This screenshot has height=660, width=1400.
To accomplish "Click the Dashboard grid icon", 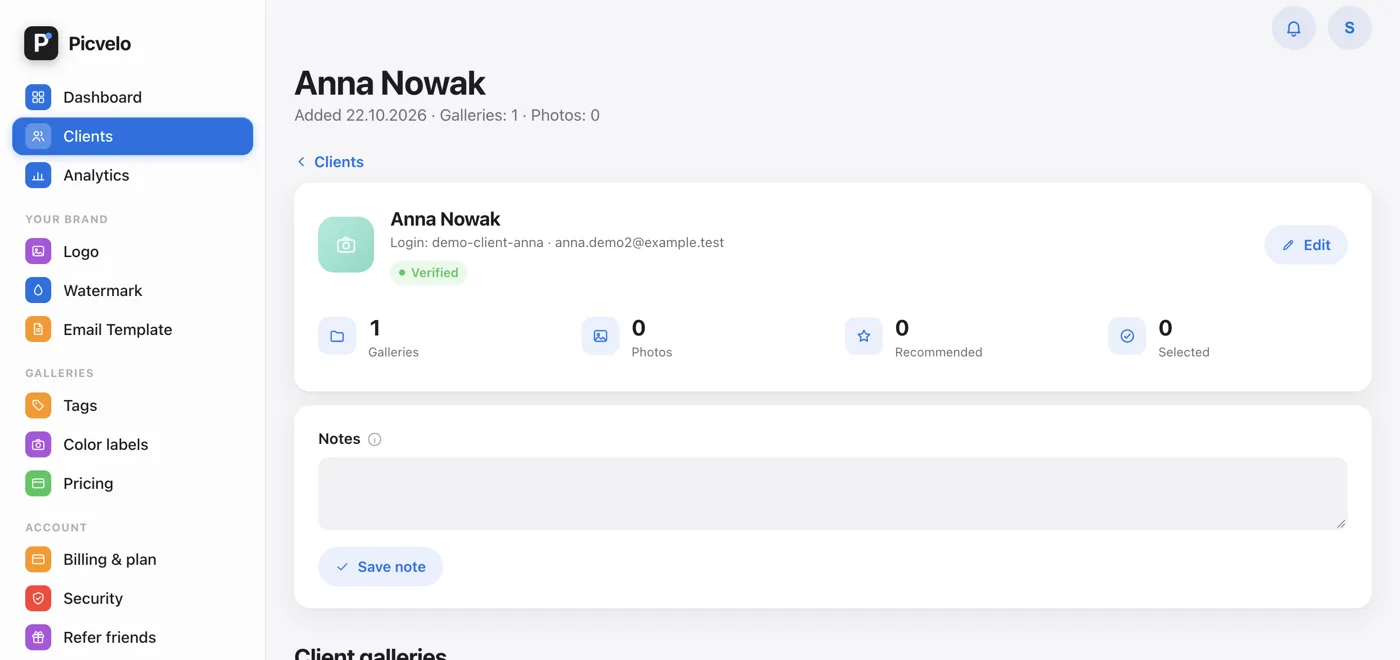I will pyautogui.click(x=38, y=97).
